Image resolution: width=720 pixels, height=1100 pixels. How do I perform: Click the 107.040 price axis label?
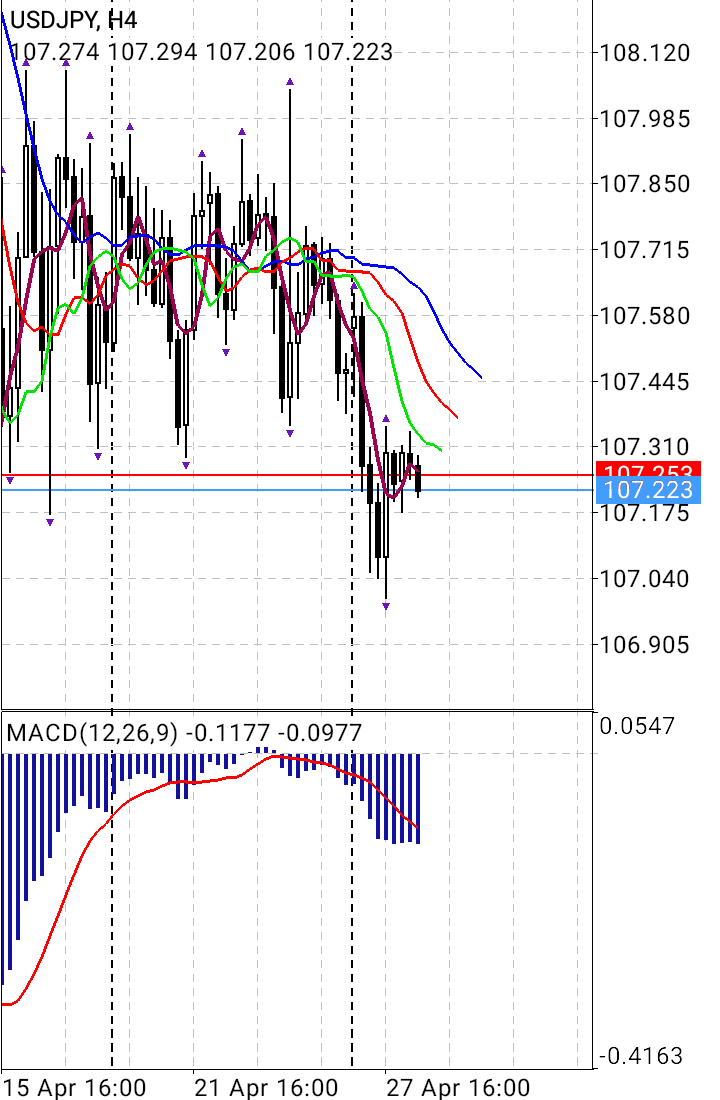click(644, 579)
